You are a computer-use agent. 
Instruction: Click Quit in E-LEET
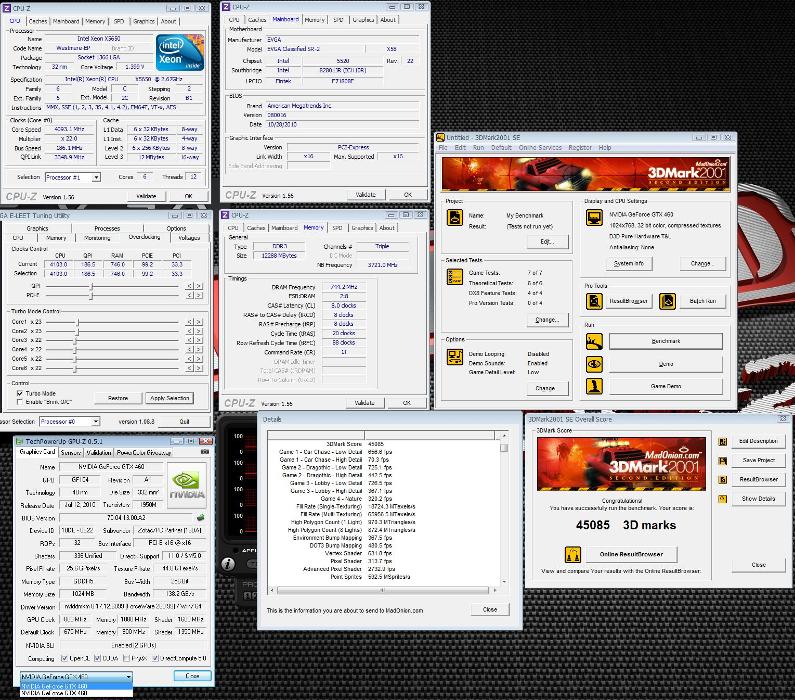[x=185, y=422]
